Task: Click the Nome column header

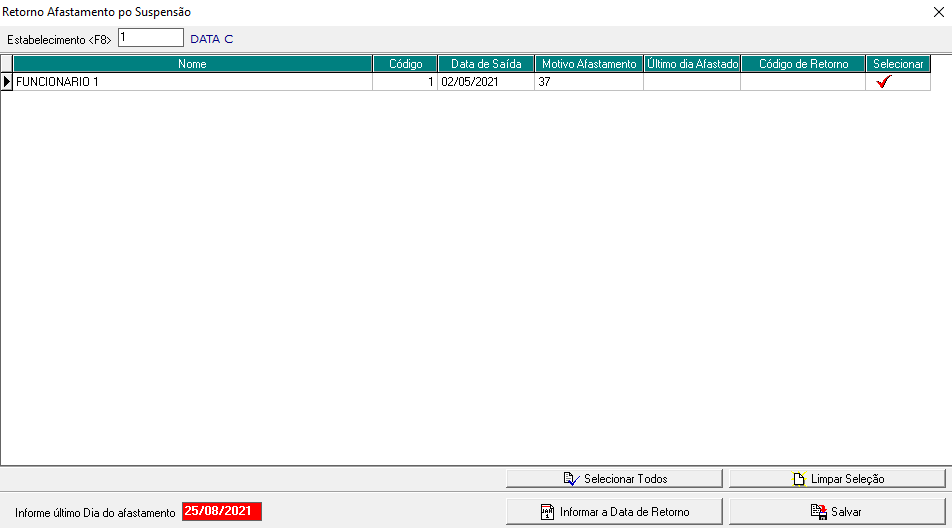Action: (x=192, y=64)
